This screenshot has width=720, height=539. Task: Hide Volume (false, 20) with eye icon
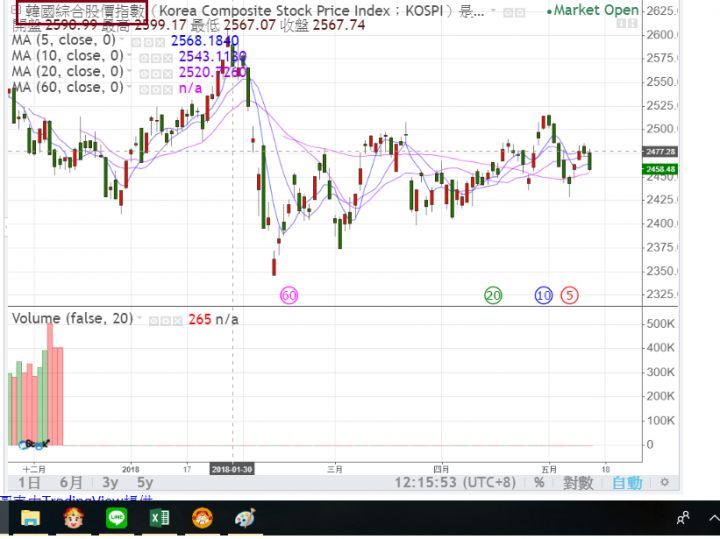[154, 321]
